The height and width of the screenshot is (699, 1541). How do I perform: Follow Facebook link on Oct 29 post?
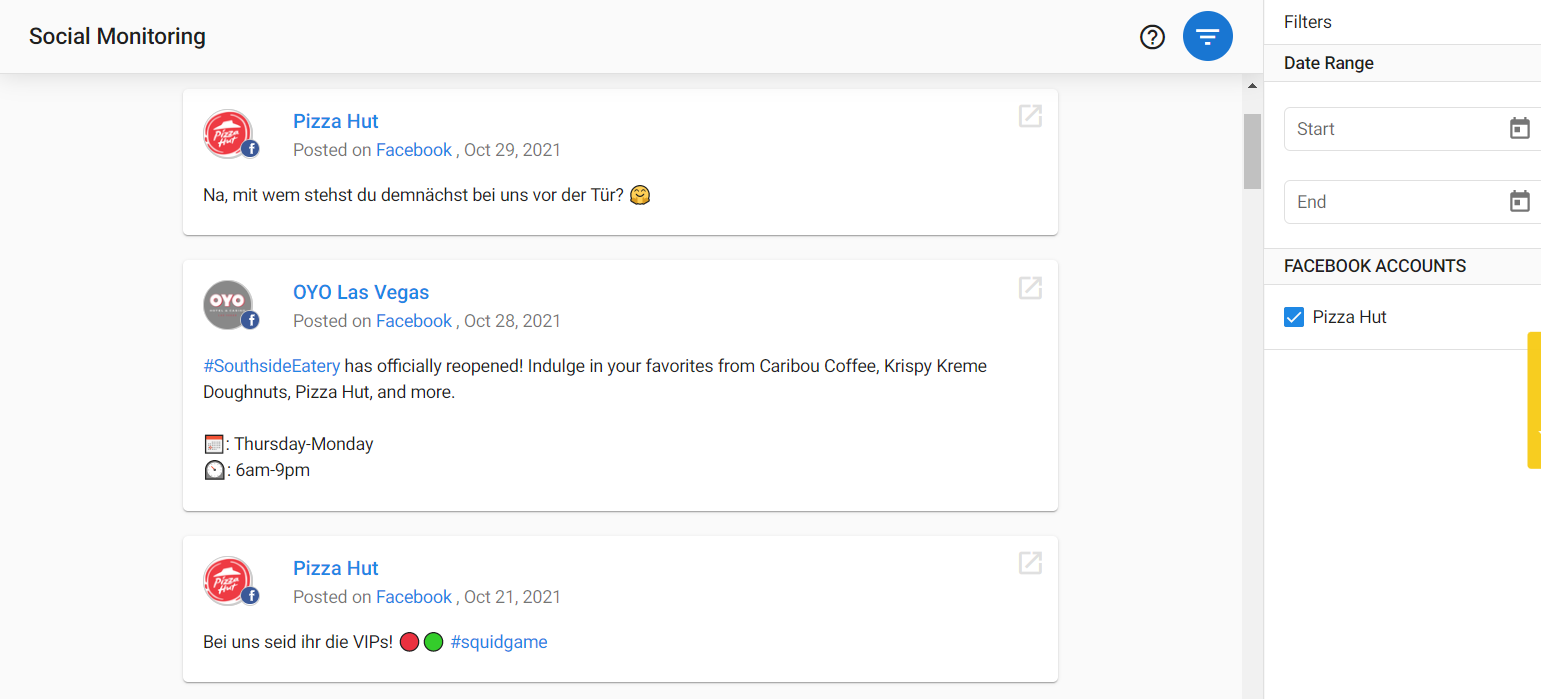414,150
